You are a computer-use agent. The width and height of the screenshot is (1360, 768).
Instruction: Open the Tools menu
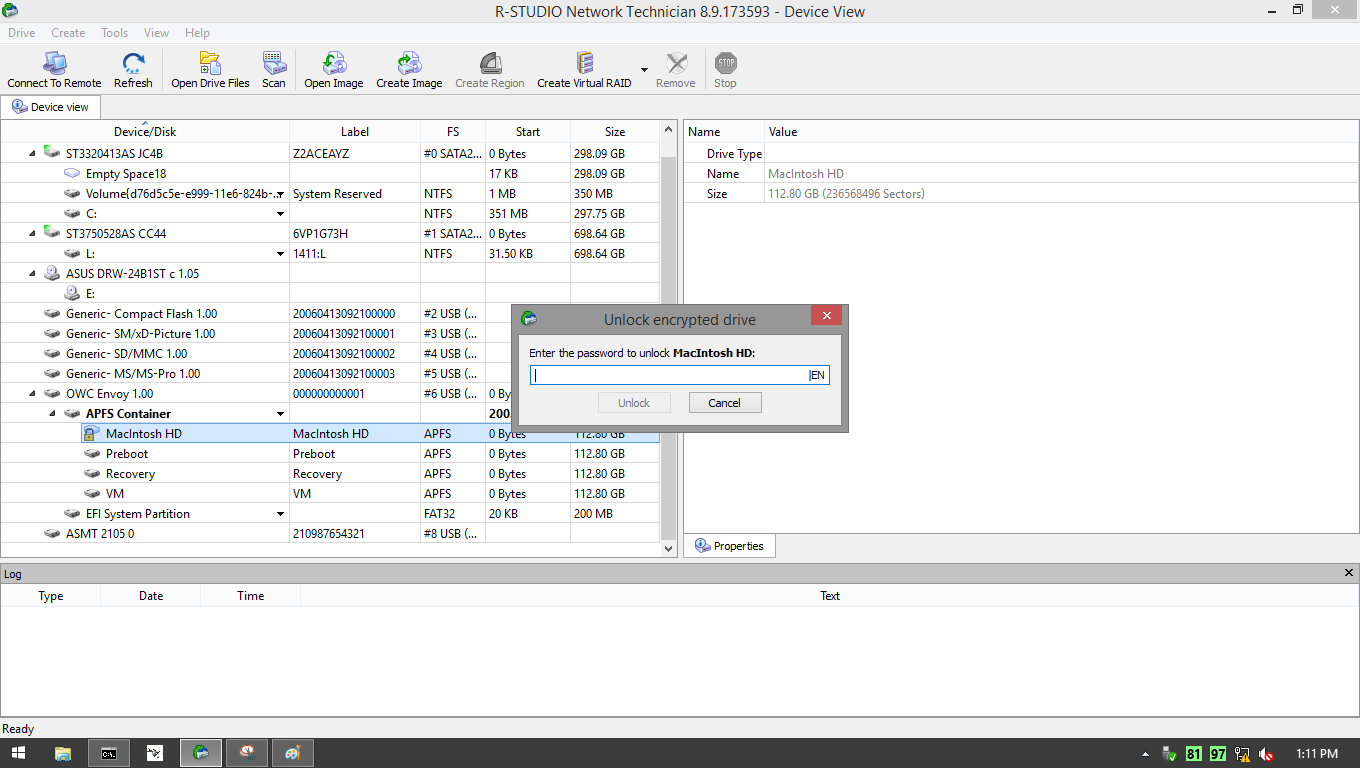pyautogui.click(x=114, y=33)
